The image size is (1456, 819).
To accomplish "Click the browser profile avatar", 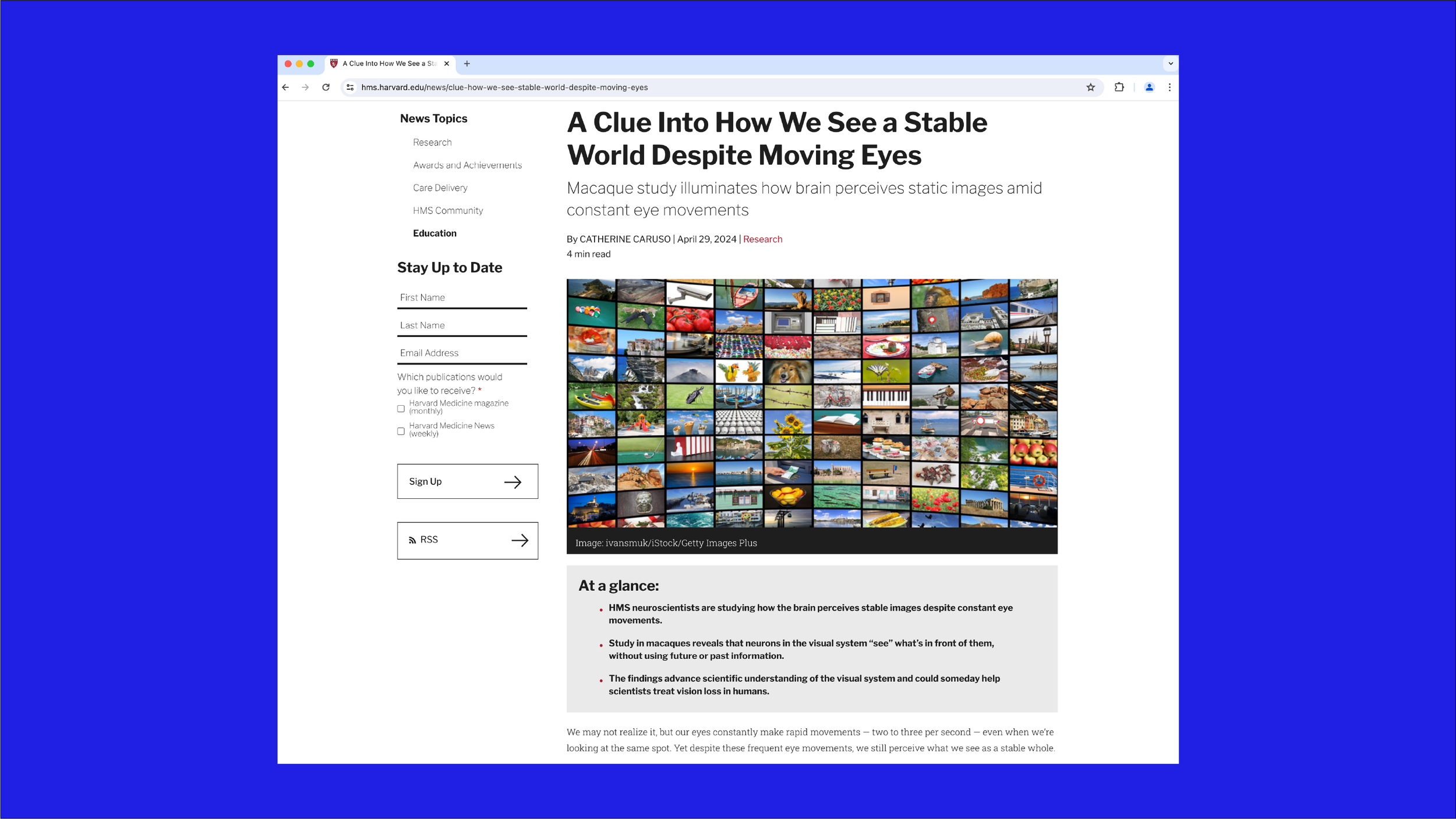I will coord(1148,87).
